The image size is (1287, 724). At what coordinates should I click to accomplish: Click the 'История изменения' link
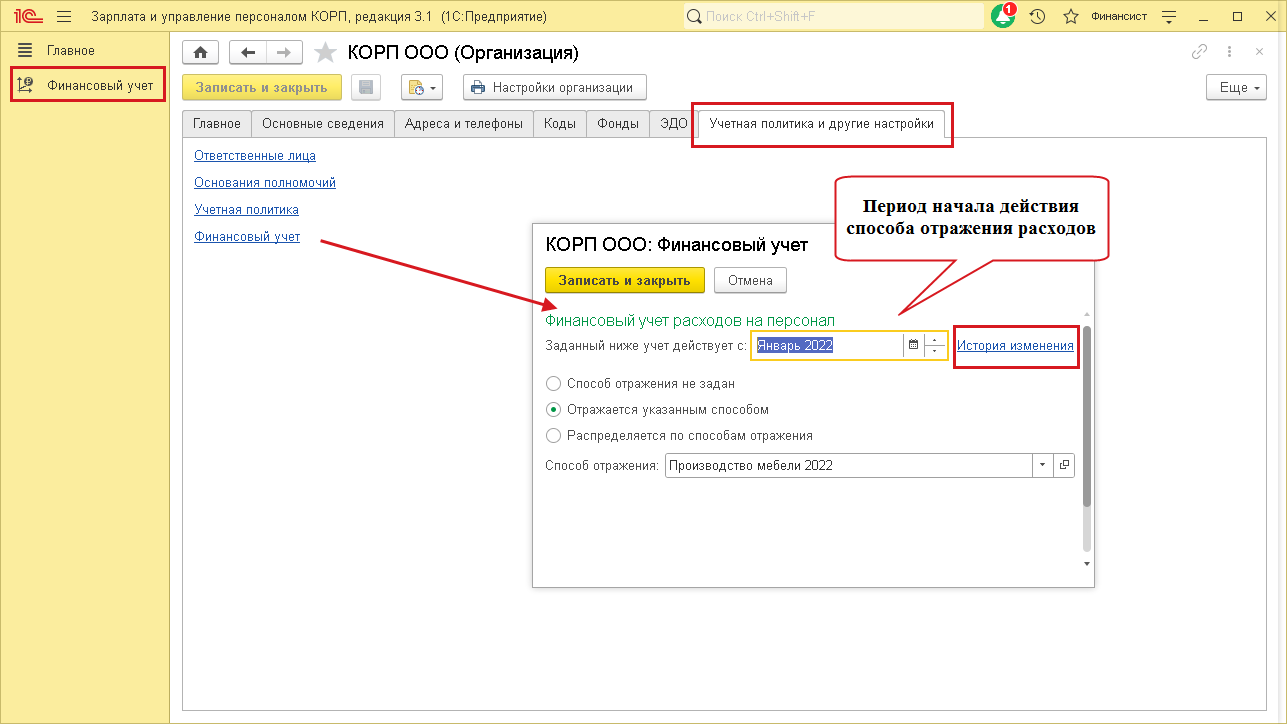(1015, 345)
